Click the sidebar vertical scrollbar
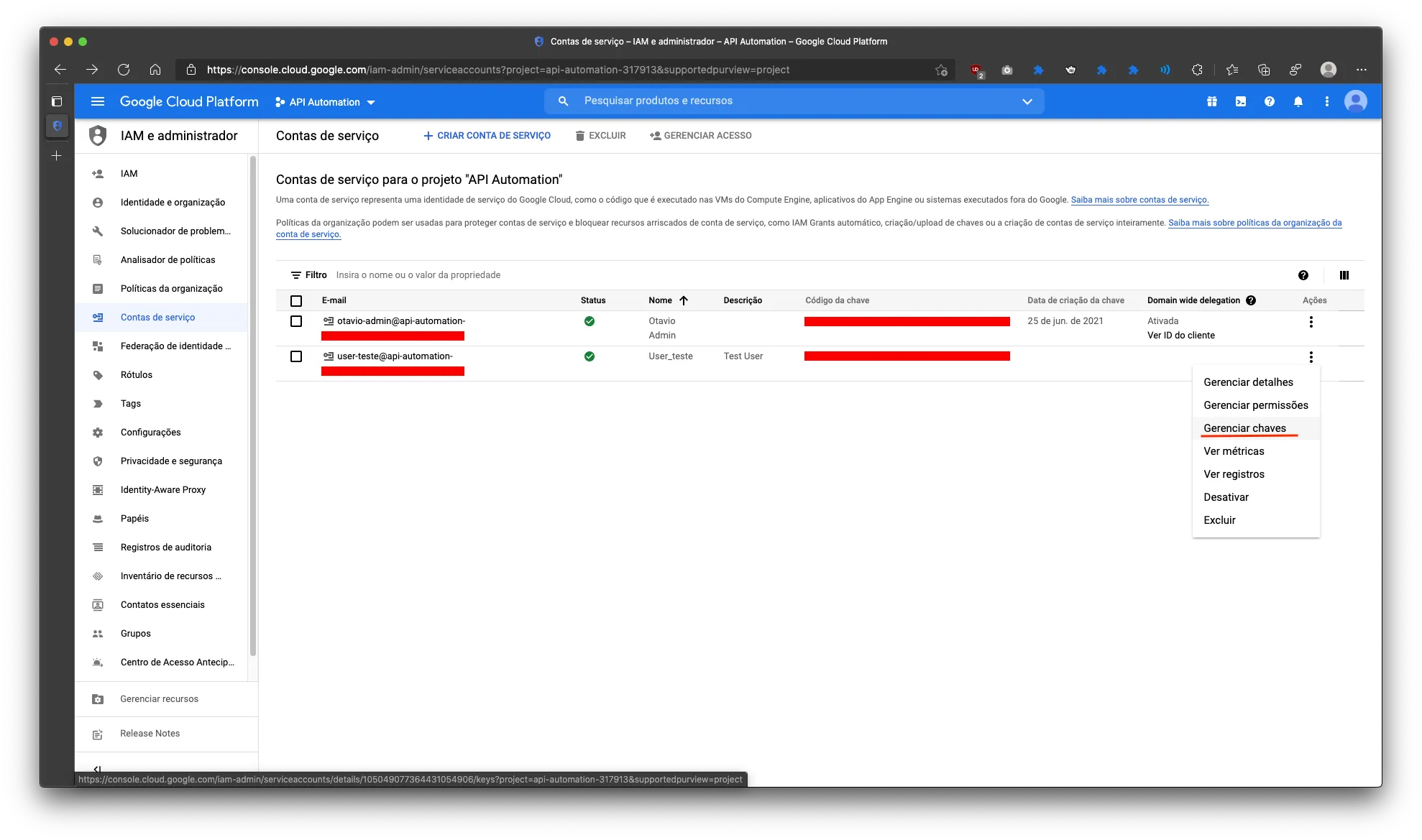 [252, 406]
